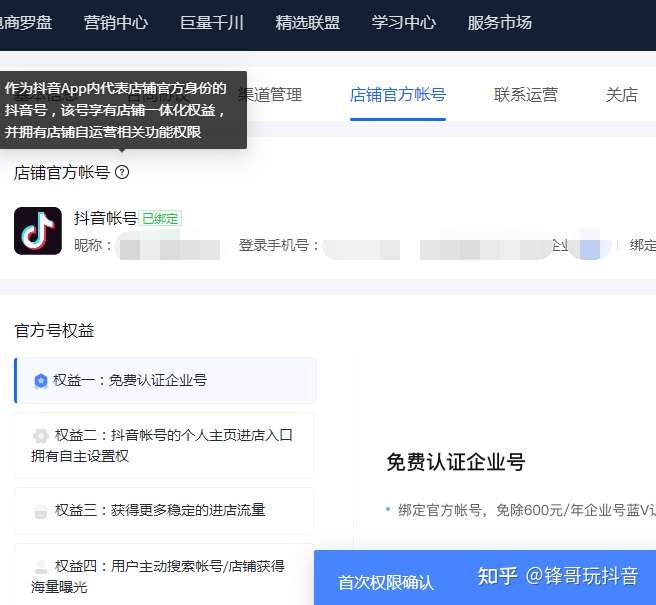Click the 店铺官方帐号 section title
The height and width of the screenshot is (605, 656).
[62, 172]
